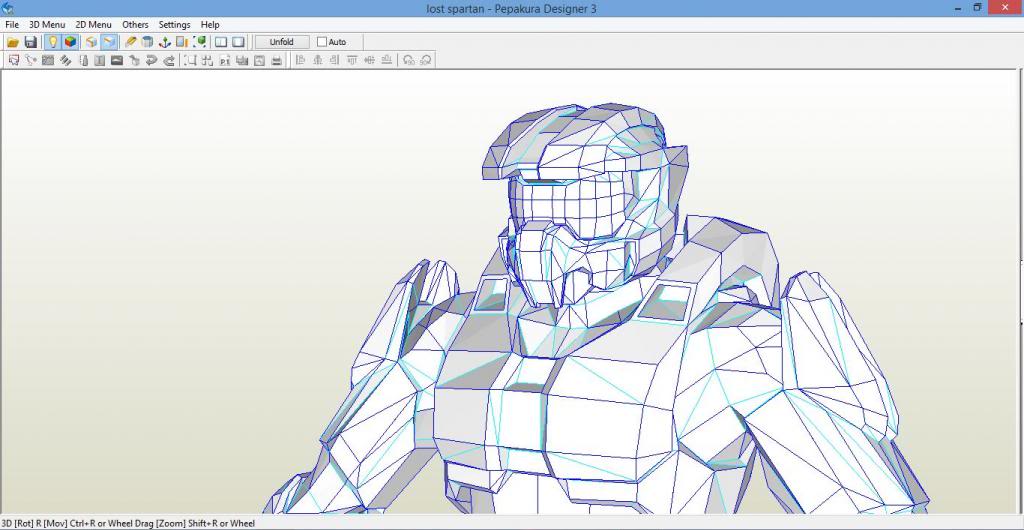Click the align bottom icon
Image resolution: width=1024 pixels, height=530 pixels.
[x=386, y=60]
